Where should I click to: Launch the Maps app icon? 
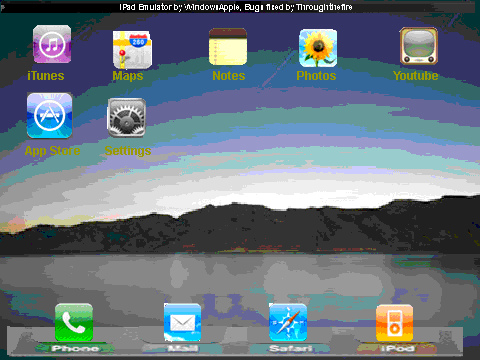[132, 49]
